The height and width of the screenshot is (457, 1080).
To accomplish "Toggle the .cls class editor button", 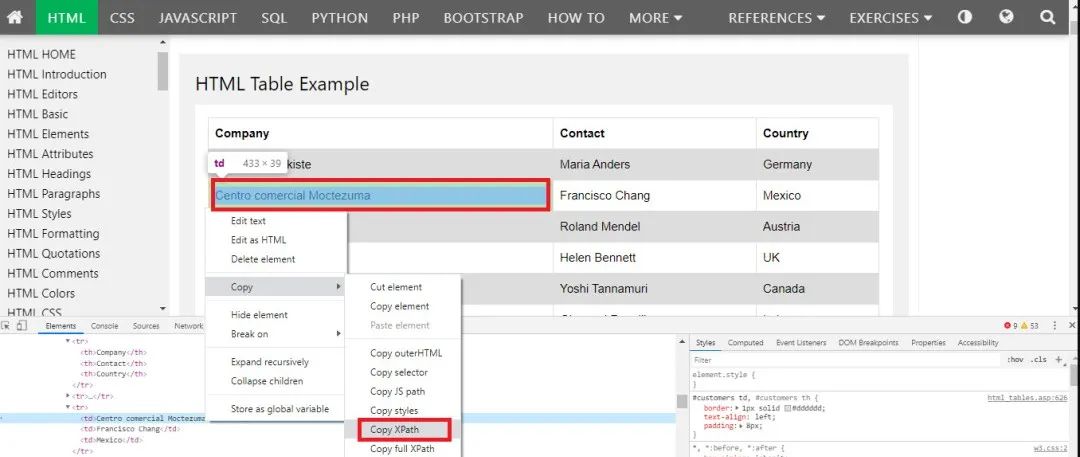I will click(1039, 359).
